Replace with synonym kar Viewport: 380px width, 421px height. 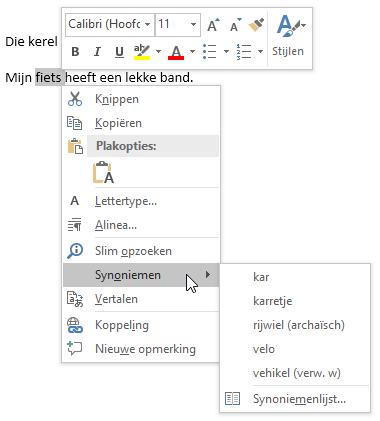(295, 277)
